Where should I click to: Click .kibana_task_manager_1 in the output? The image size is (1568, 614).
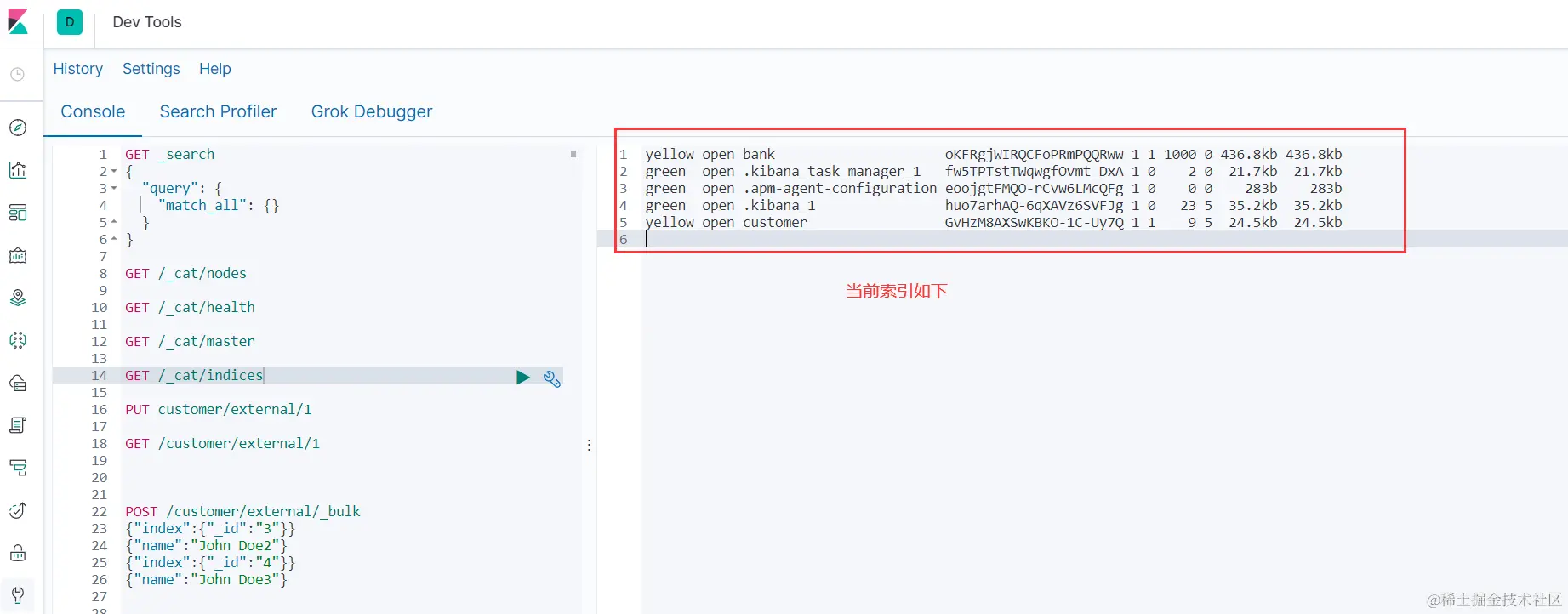coord(831,172)
